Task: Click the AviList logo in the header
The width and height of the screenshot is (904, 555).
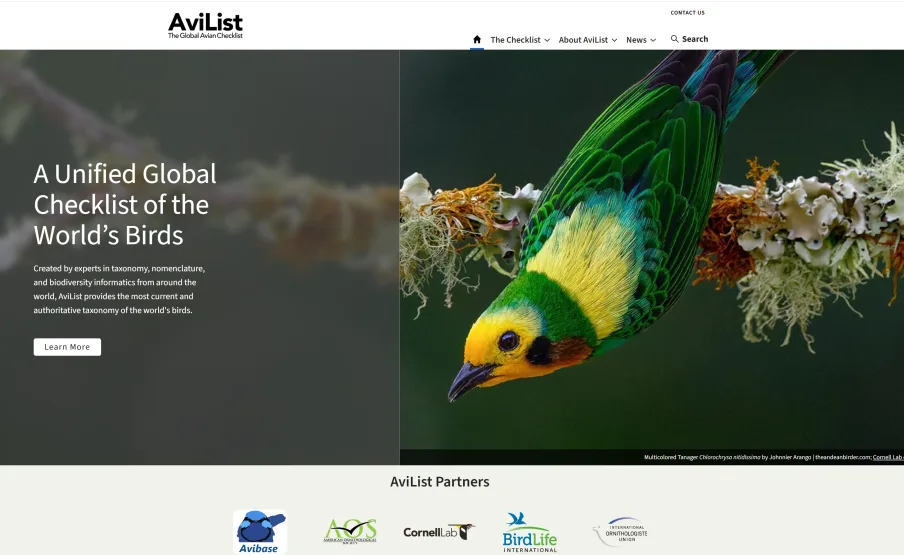Action: click(x=205, y=25)
